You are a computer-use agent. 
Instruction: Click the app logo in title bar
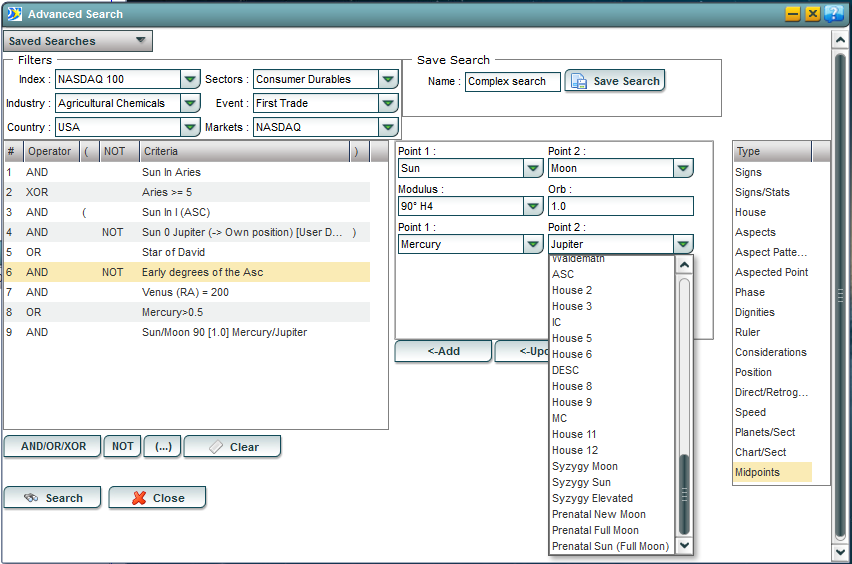14,14
